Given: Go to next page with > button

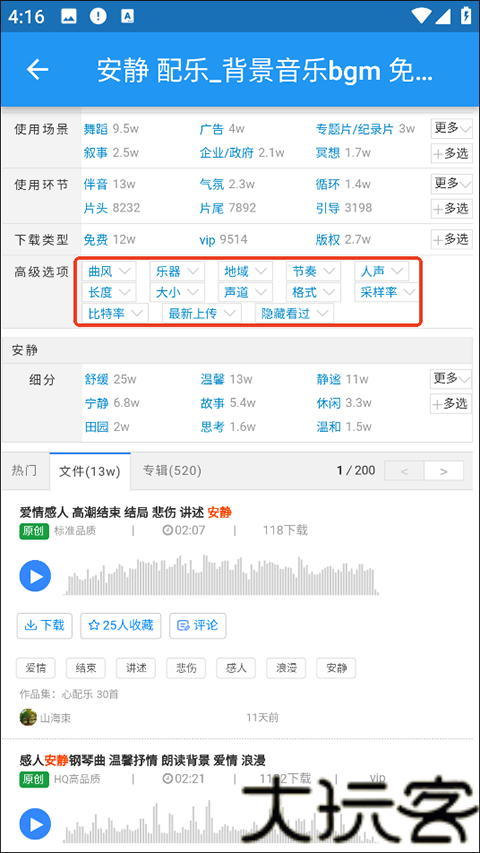Looking at the screenshot, I should click(444, 471).
